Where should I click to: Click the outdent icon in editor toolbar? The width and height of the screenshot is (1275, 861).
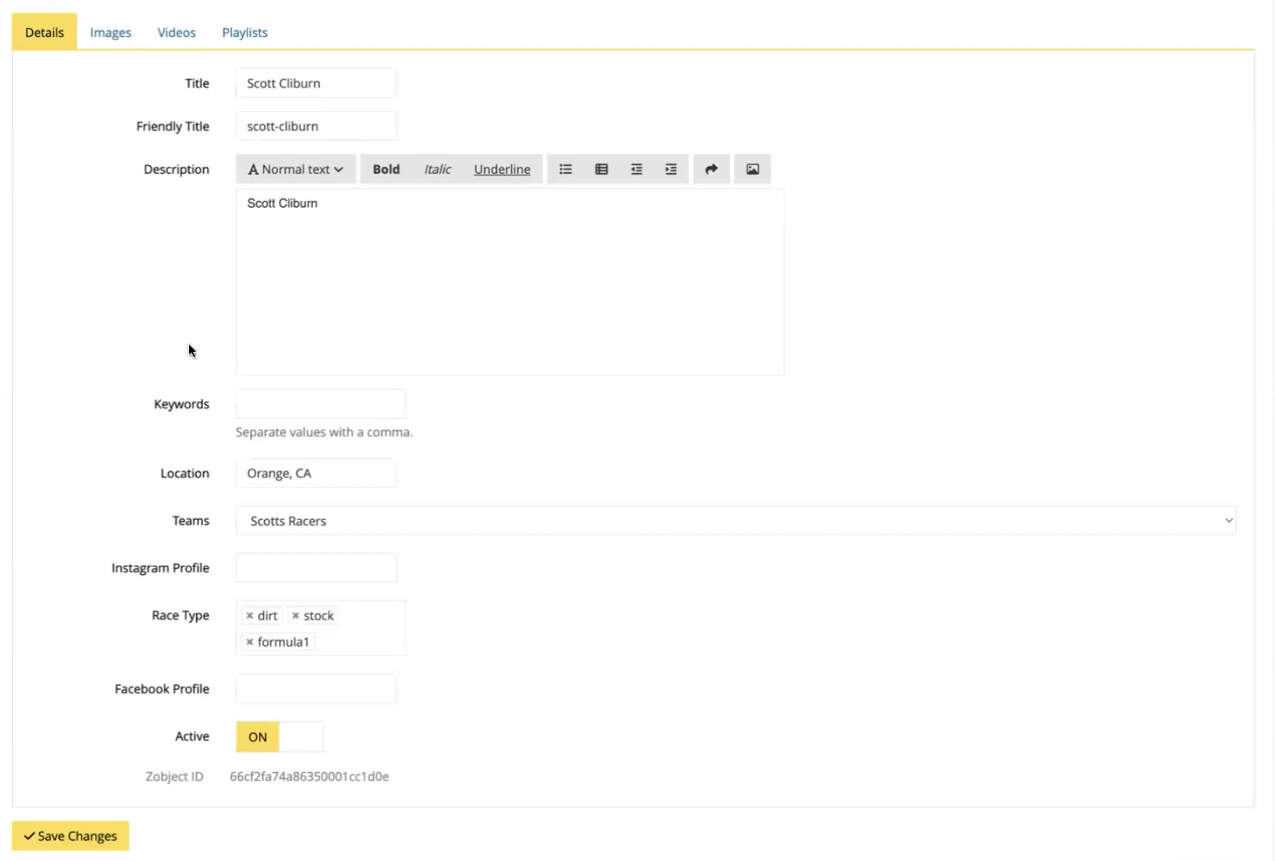tap(636, 169)
